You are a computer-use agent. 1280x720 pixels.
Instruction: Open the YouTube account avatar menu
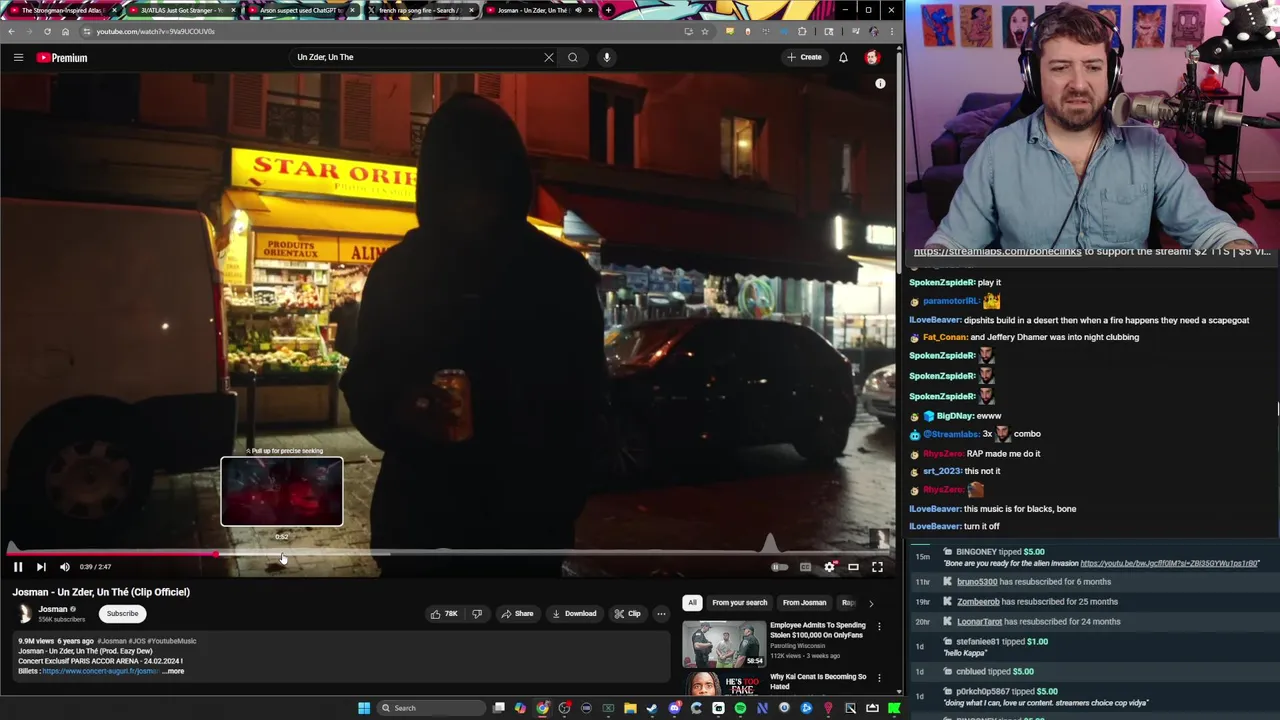pyautogui.click(x=872, y=57)
